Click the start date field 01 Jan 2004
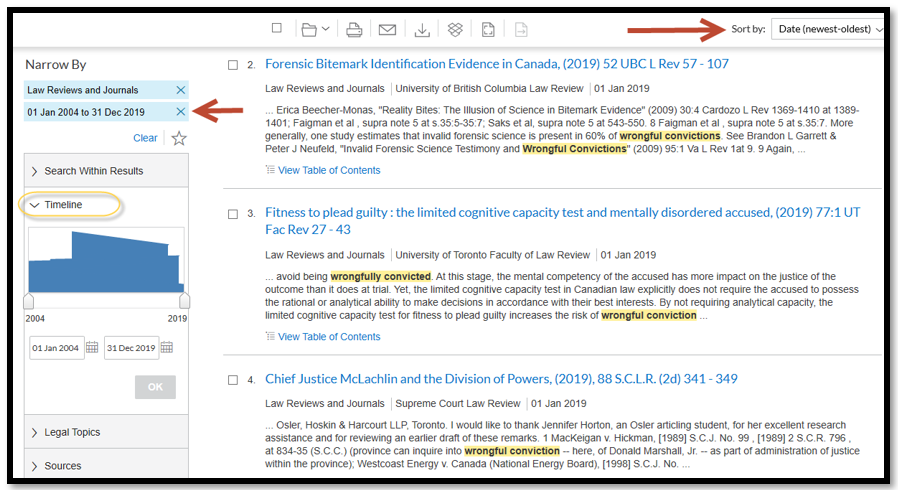898x490 pixels. pos(57,347)
